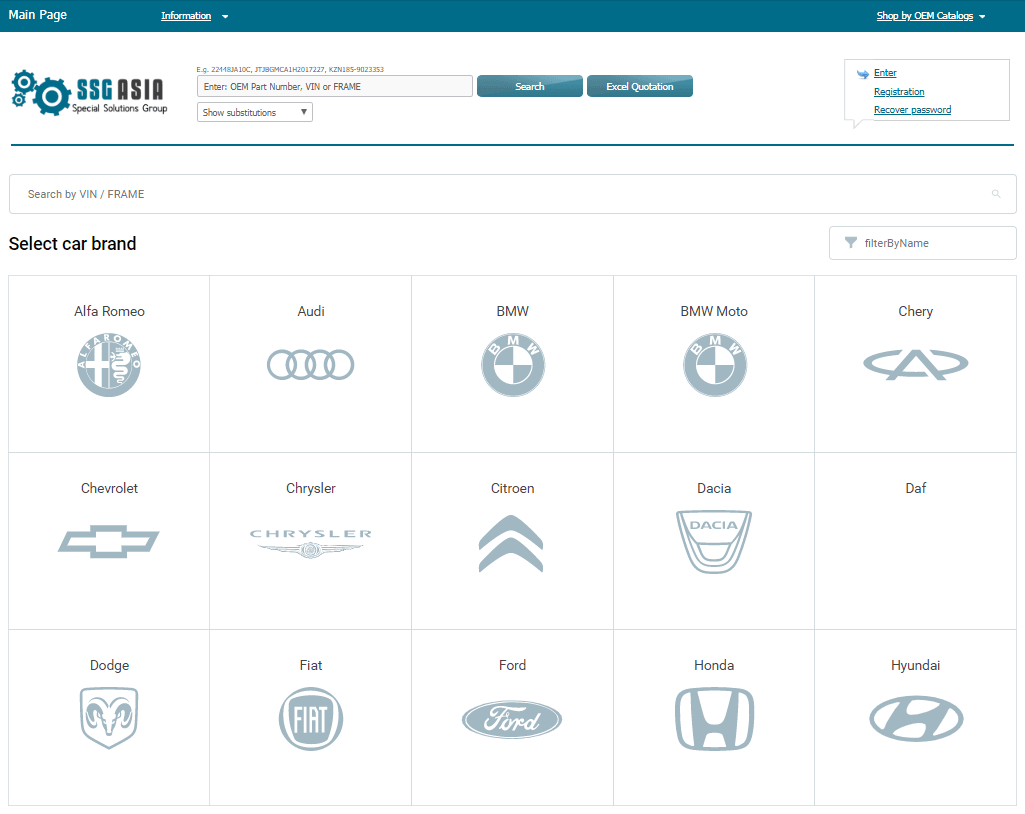Select the Honda brand logo

tap(714, 719)
